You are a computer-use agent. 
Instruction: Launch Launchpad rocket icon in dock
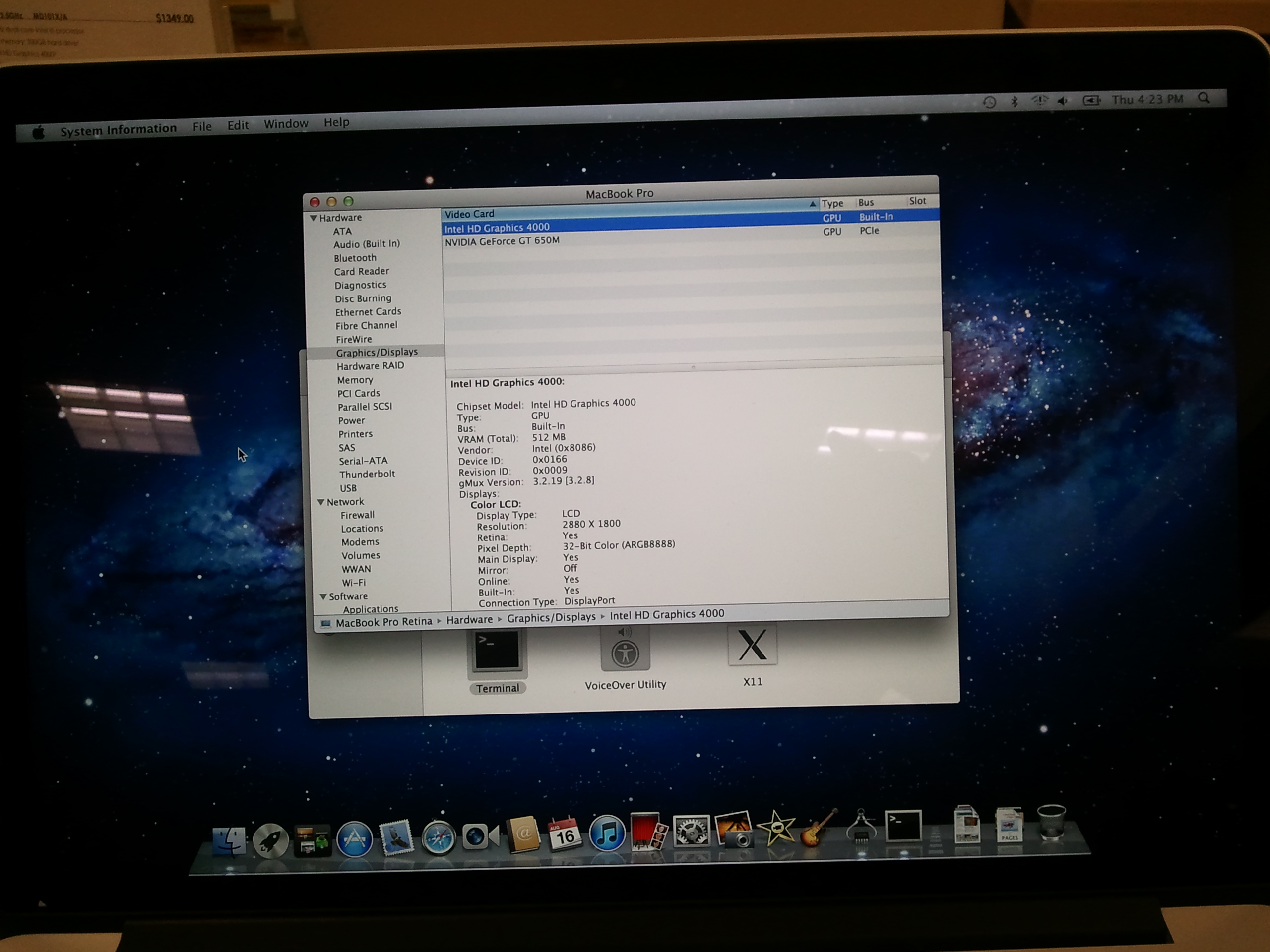click(270, 840)
